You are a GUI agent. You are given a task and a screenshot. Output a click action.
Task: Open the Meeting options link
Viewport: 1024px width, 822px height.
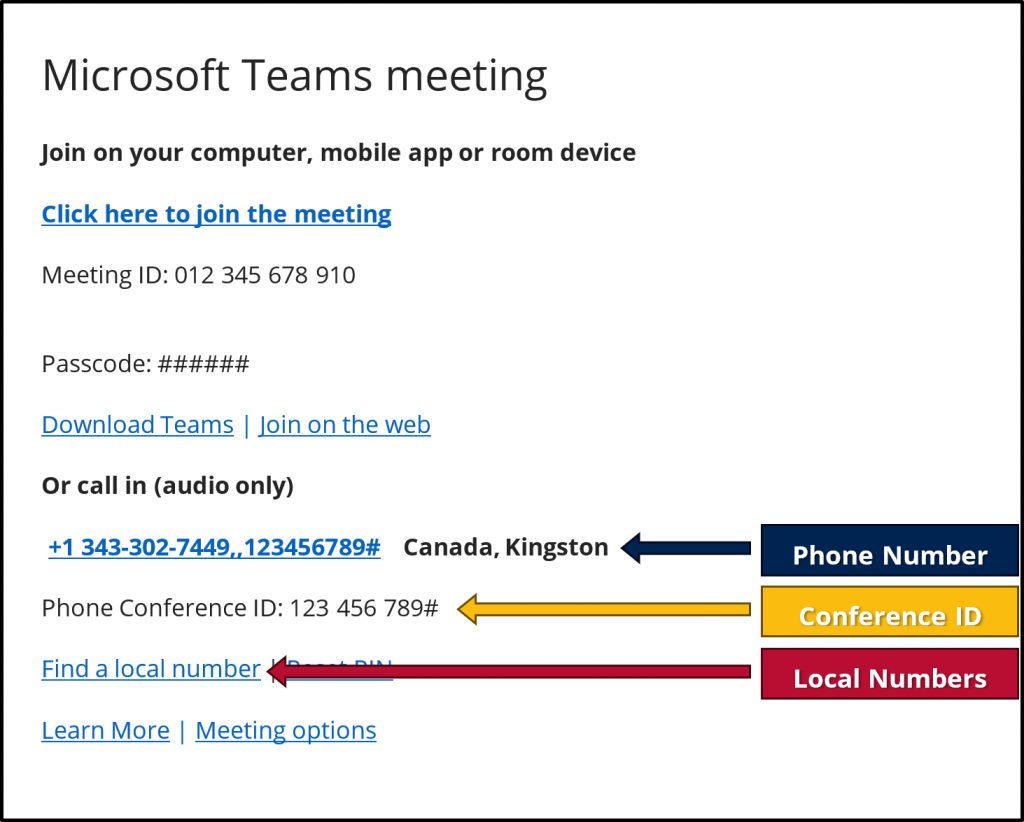285,730
